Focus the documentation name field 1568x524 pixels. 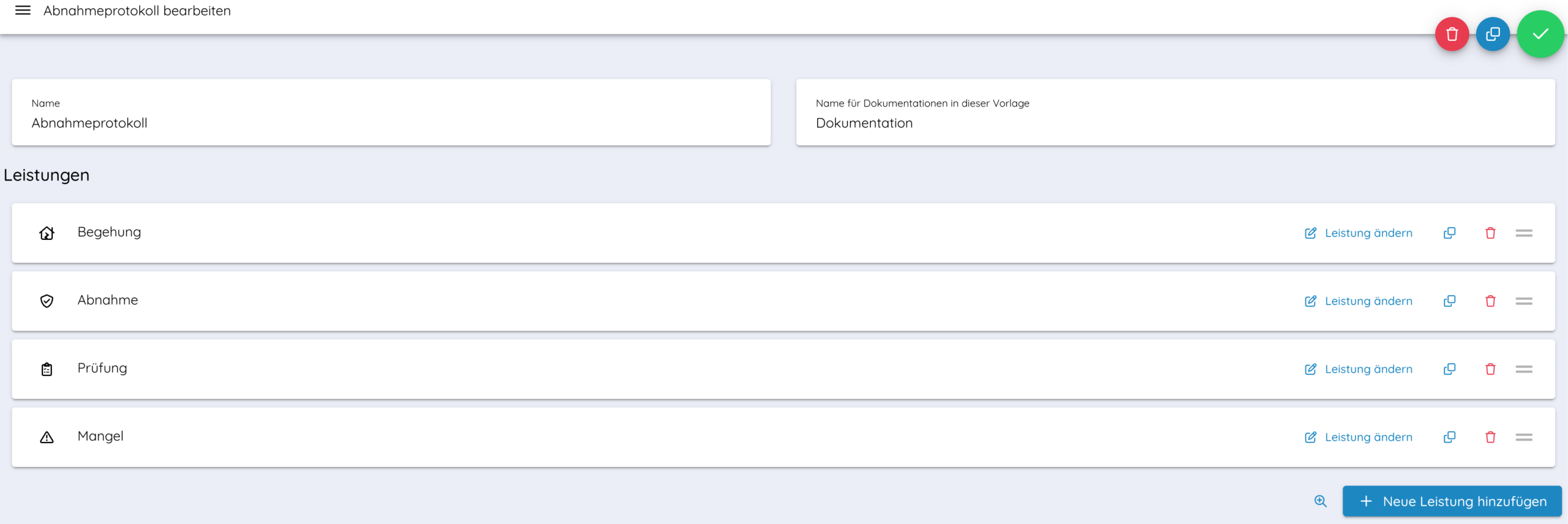(x=1175, y=123)
